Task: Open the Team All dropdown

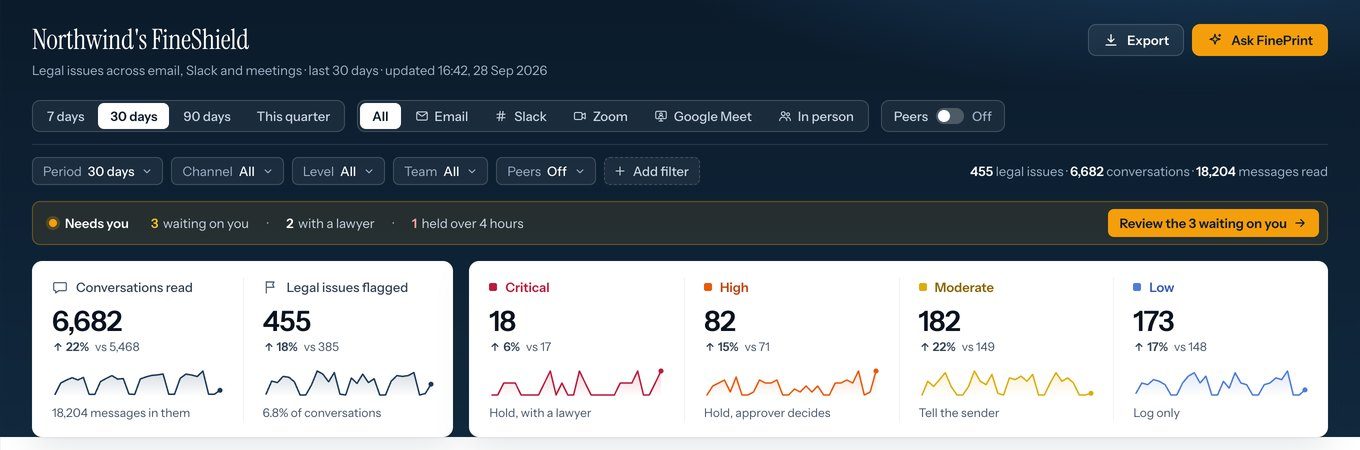Action: [x=441, y=171]
